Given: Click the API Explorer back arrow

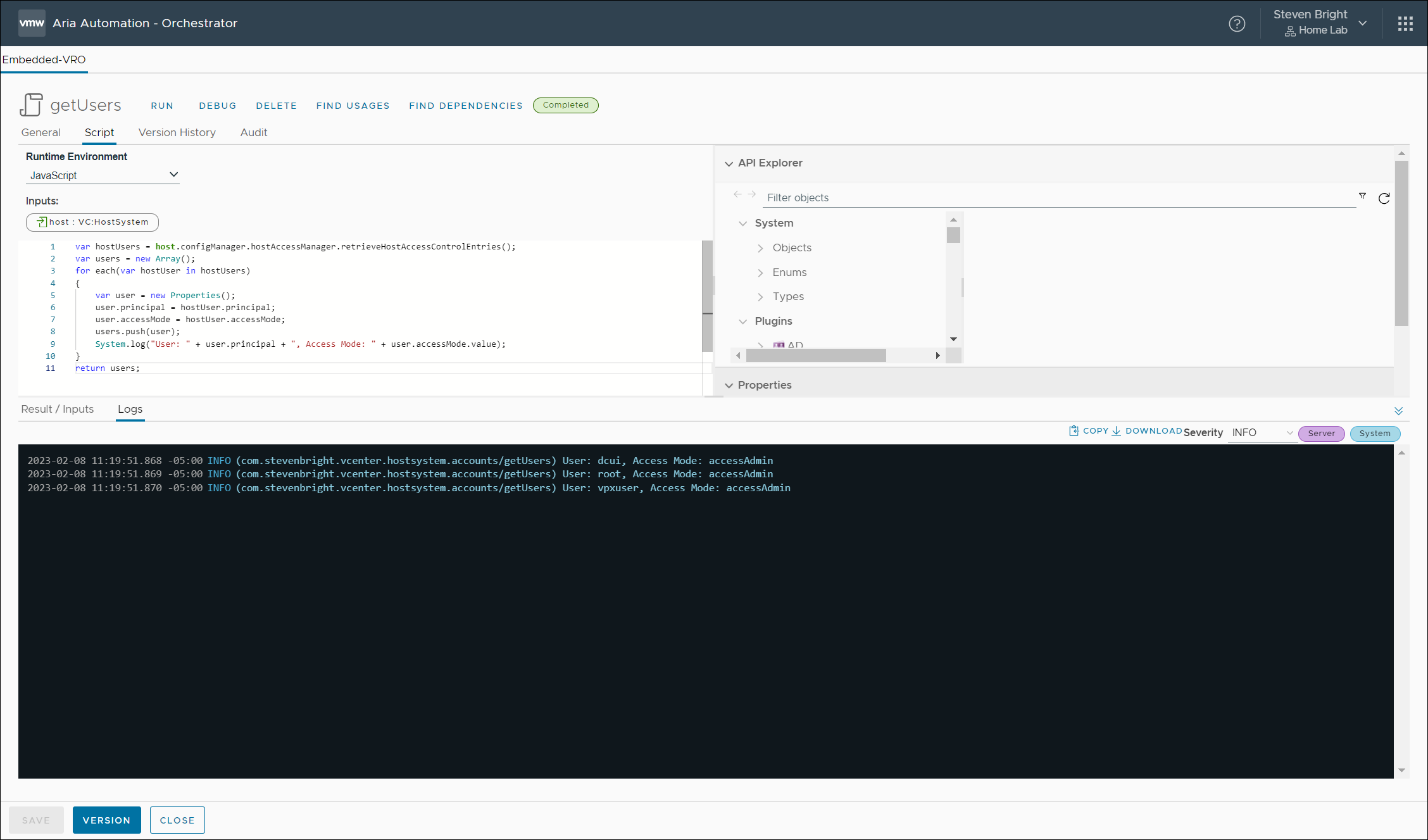Looking at the screenshot, I should (x=737, y=194).
